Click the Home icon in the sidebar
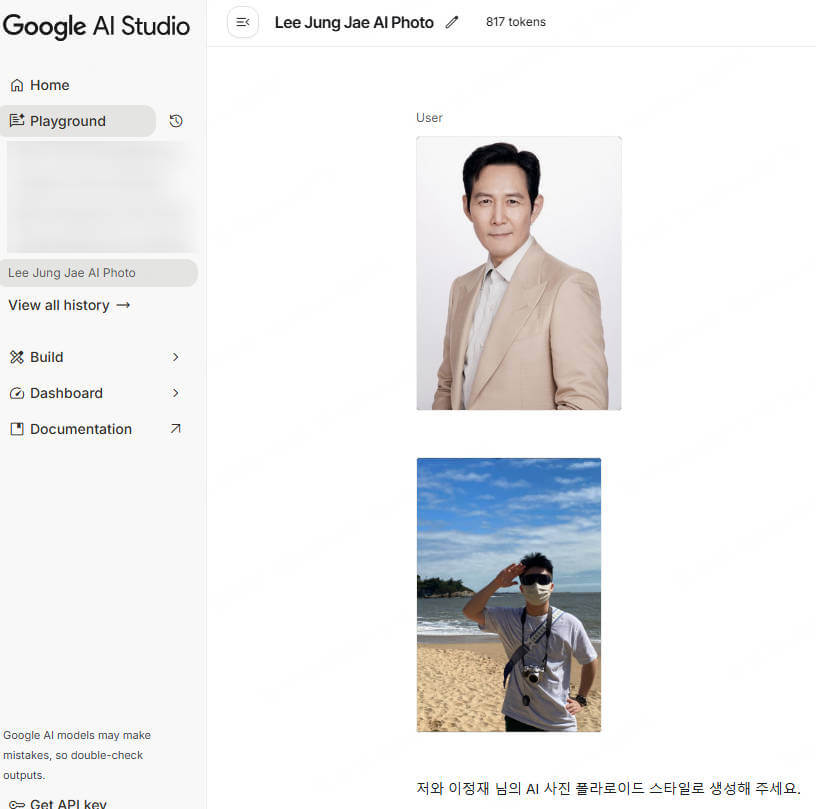The height and width of the screenshot is (809, 816). [x=17, y=86]
